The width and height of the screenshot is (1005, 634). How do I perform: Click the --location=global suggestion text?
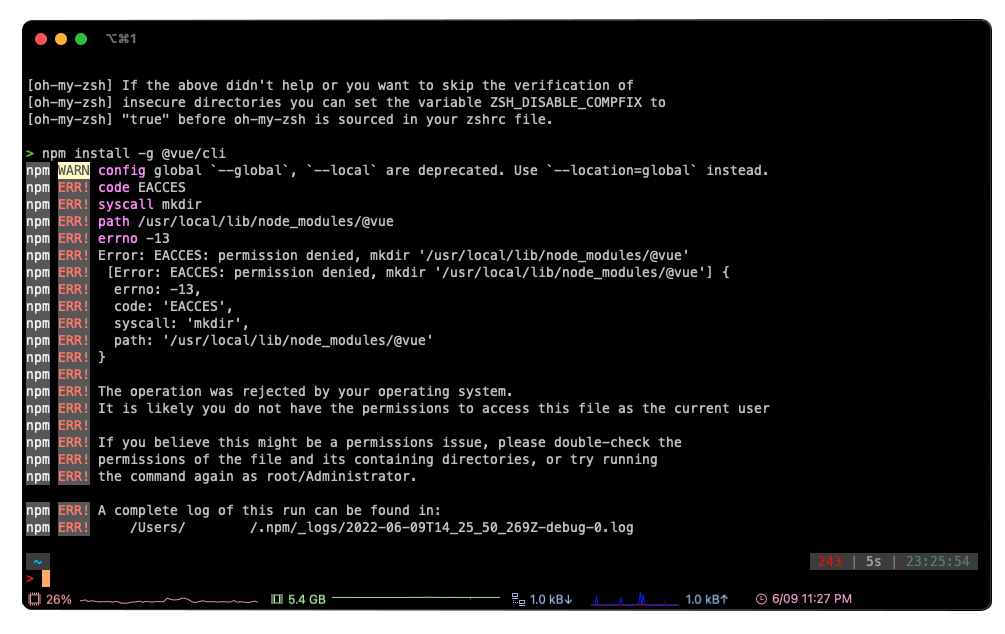tap(622, 171)
